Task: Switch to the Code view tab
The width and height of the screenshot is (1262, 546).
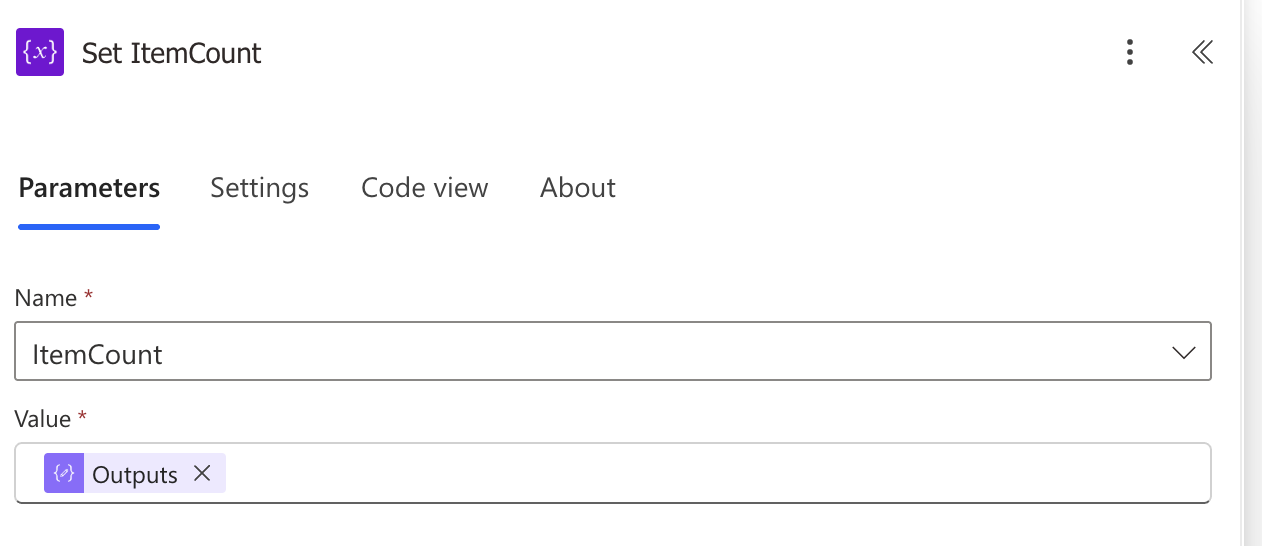Action: click(424, 188)
